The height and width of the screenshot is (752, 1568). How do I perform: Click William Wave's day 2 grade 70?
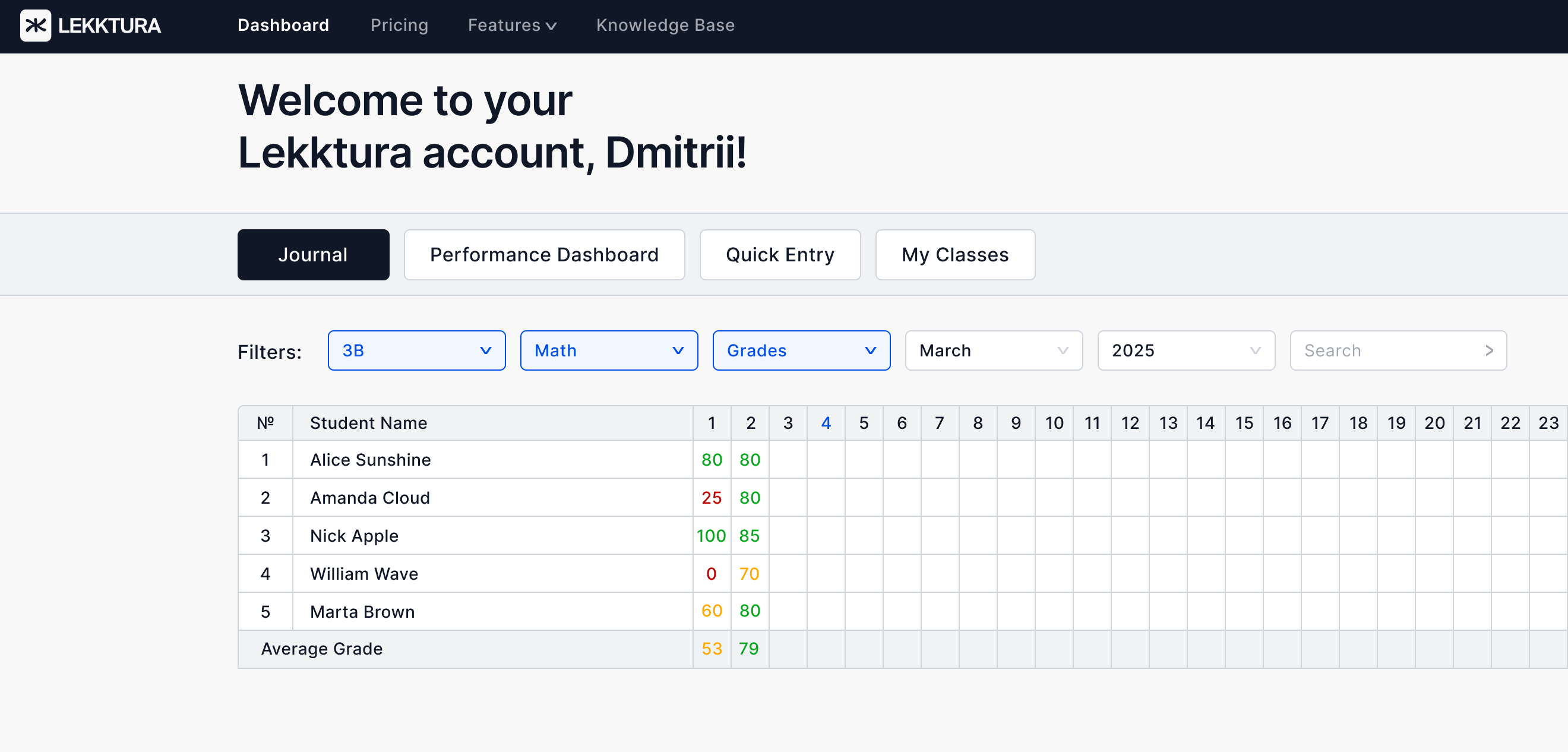pyautogui.click(x=750, y=574)
